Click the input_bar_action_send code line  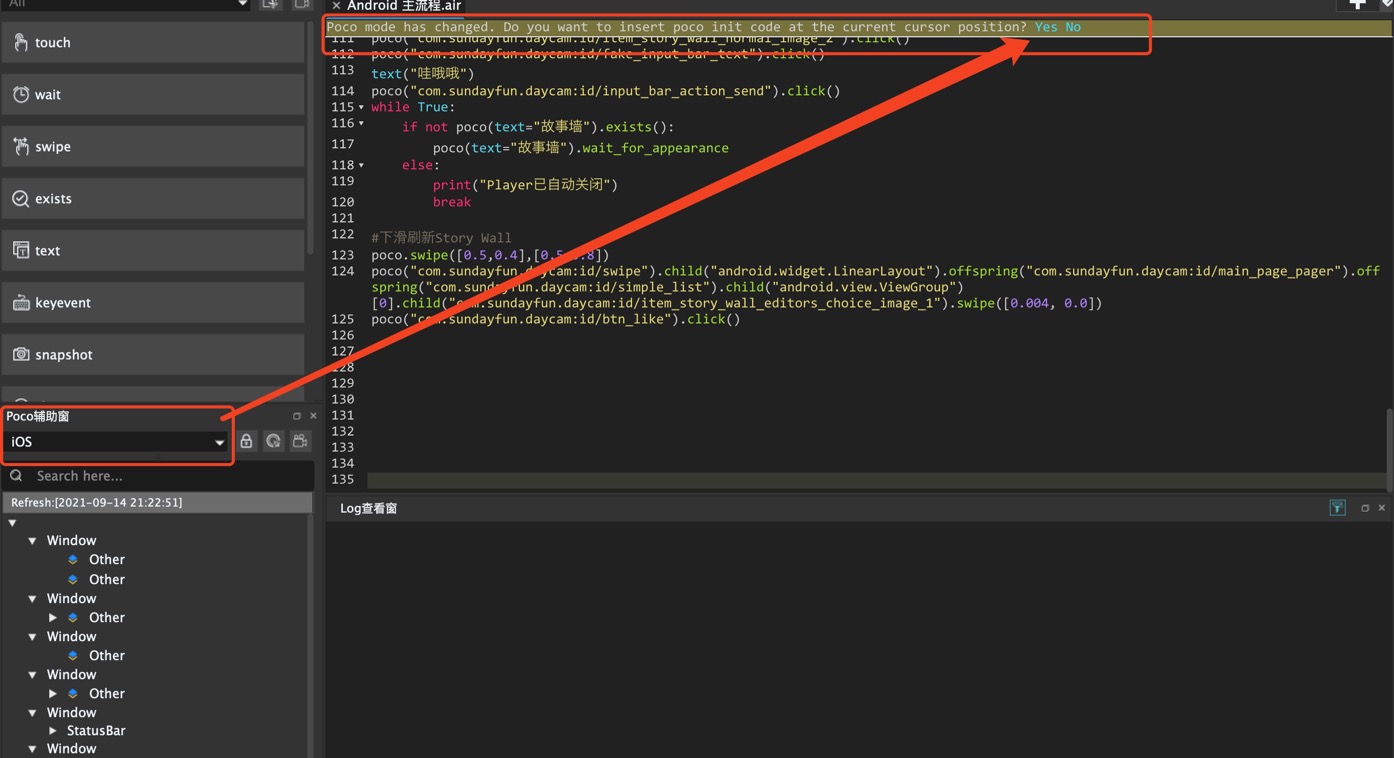(606, 91)
